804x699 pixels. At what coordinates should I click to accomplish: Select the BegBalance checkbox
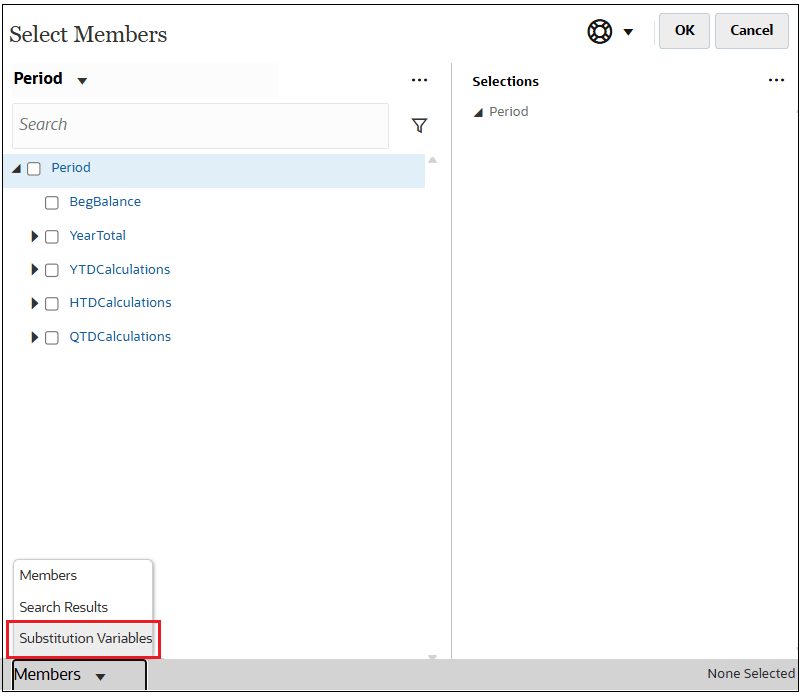coord(51,202)
